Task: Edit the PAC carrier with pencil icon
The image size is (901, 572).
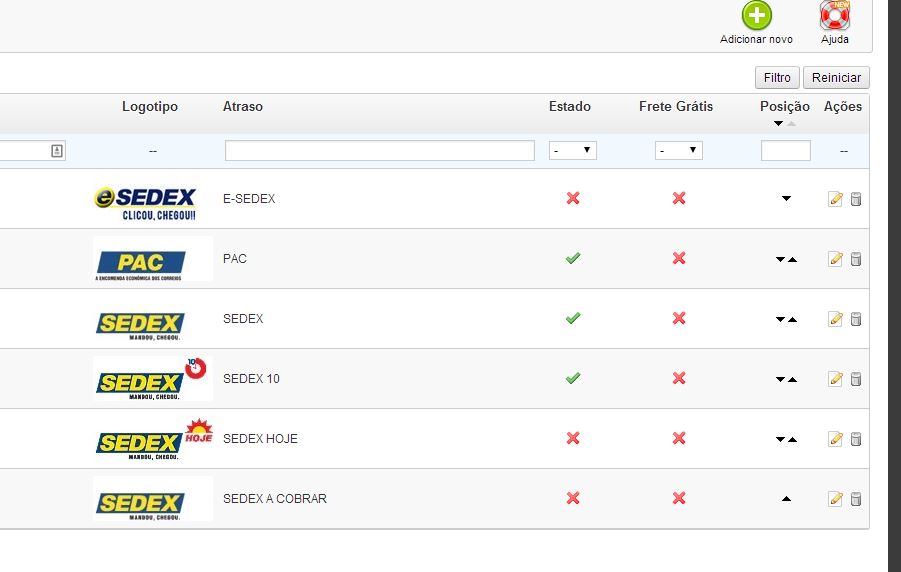Action: click(835, 259)
